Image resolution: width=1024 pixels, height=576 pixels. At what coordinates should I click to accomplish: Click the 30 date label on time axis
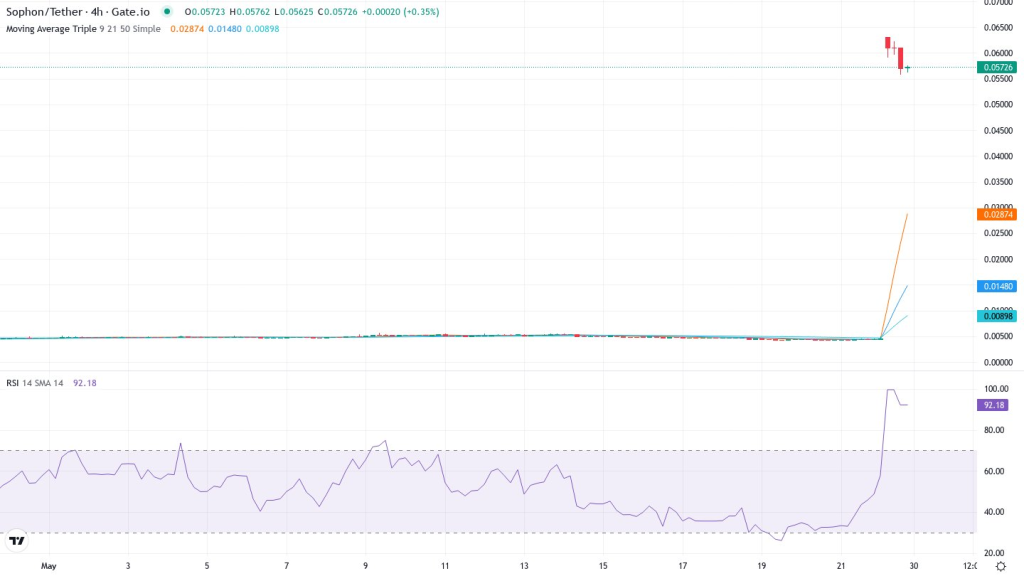[x=914, y=566]
